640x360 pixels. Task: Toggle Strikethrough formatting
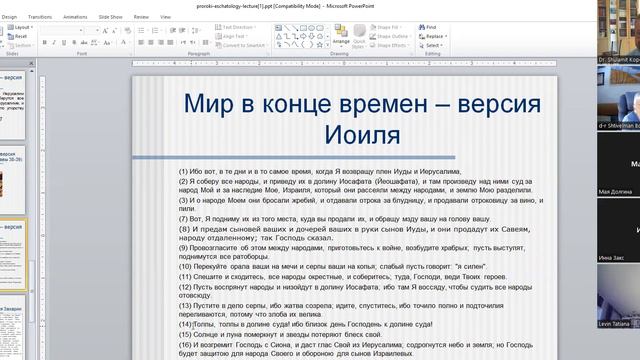point(84,42)
